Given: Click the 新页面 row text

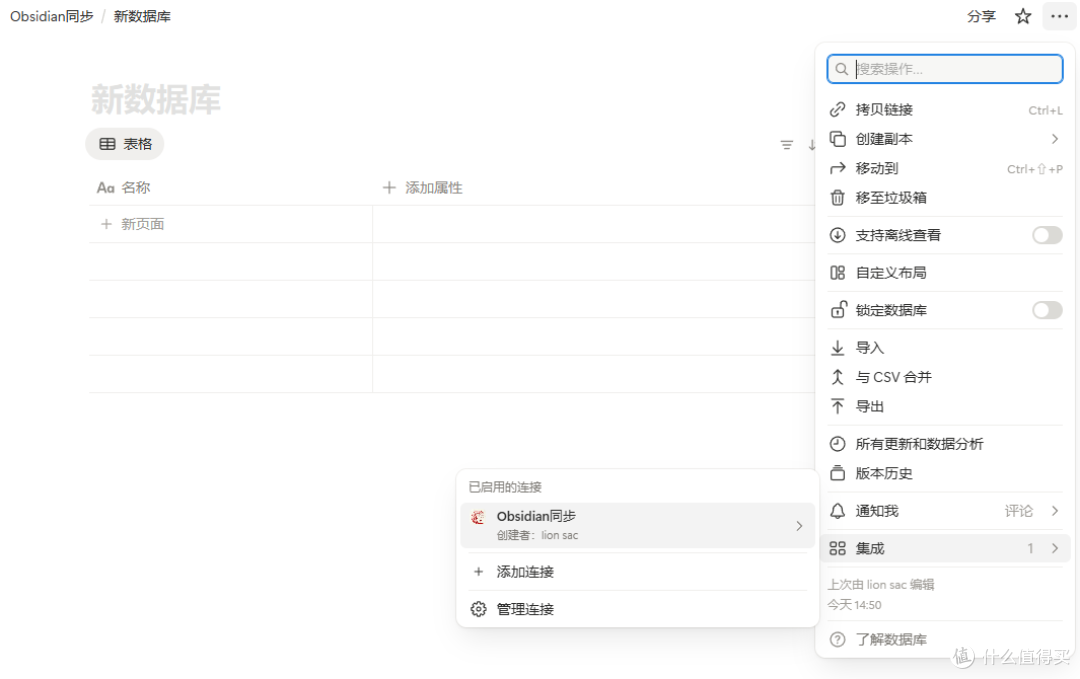Looking at the screenshot, I should click(143, 224).
